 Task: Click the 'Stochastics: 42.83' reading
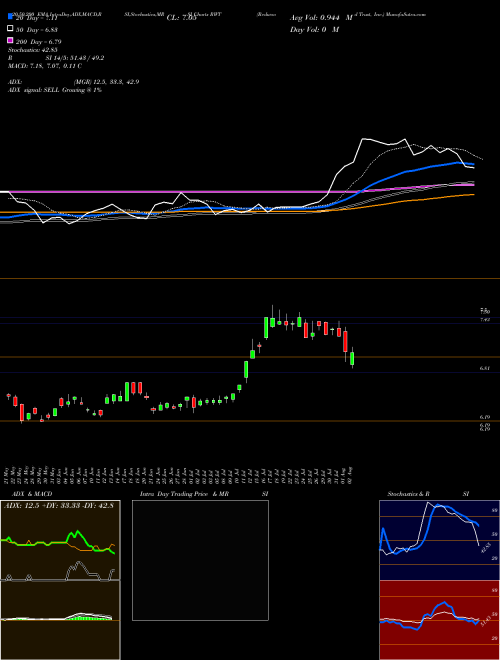pyautogui.click(x=32, y=50)
